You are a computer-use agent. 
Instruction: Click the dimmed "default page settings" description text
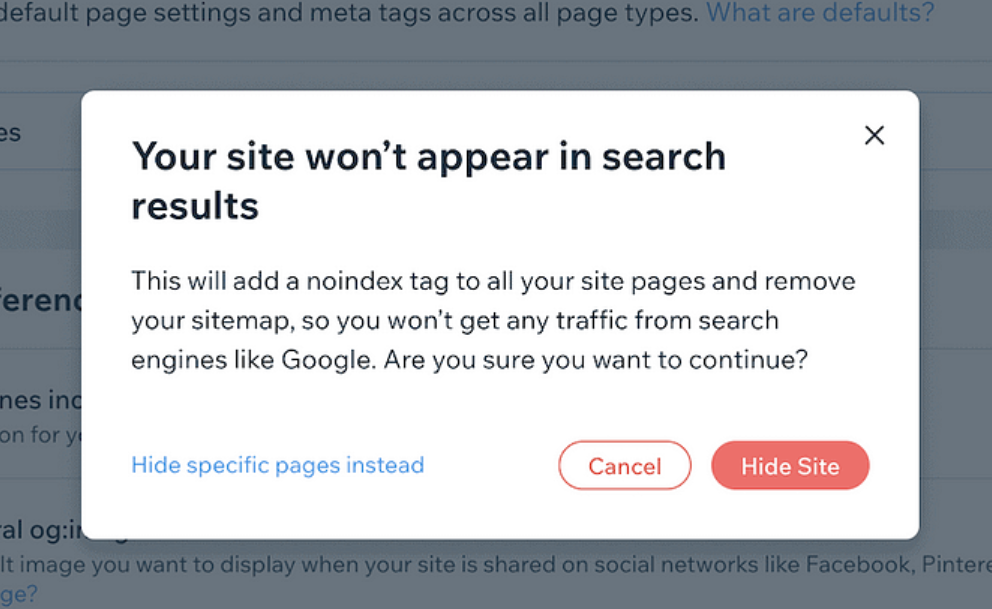point(350,13)
